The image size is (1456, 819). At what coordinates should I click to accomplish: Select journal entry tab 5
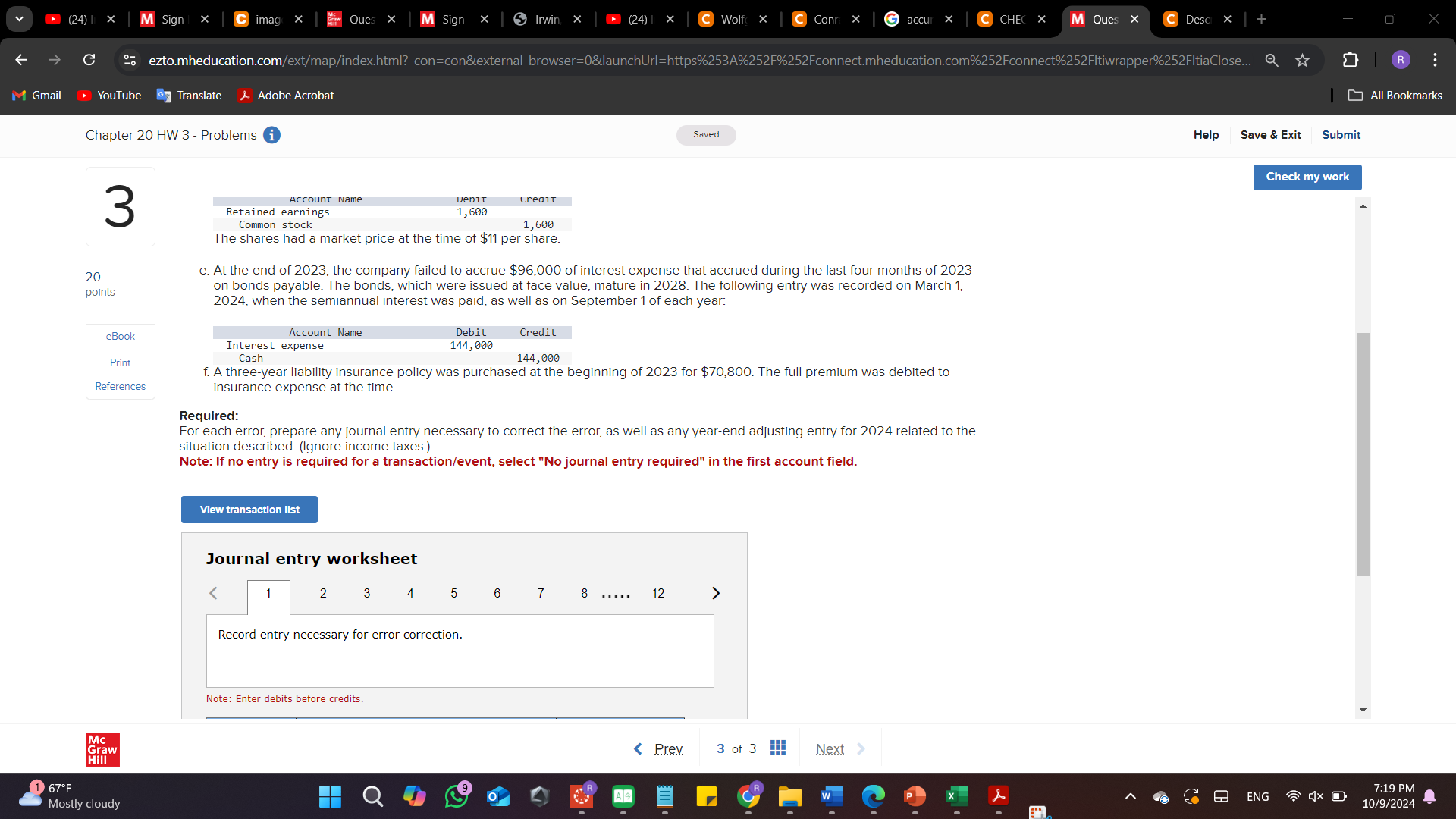pos(453,593)
